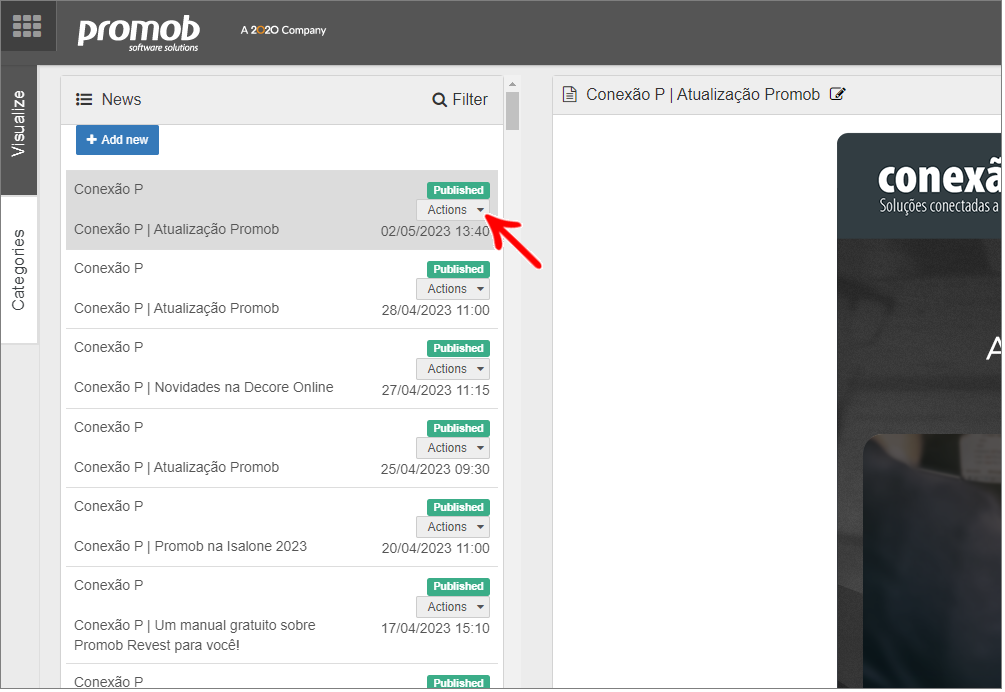Open the apps grid menu icon

27,26
